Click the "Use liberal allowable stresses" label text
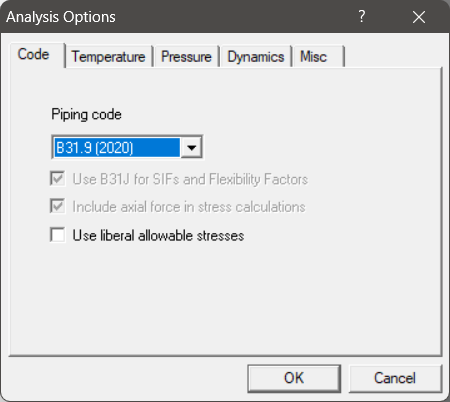Screen dimensions: 450x402 [158, 236]
